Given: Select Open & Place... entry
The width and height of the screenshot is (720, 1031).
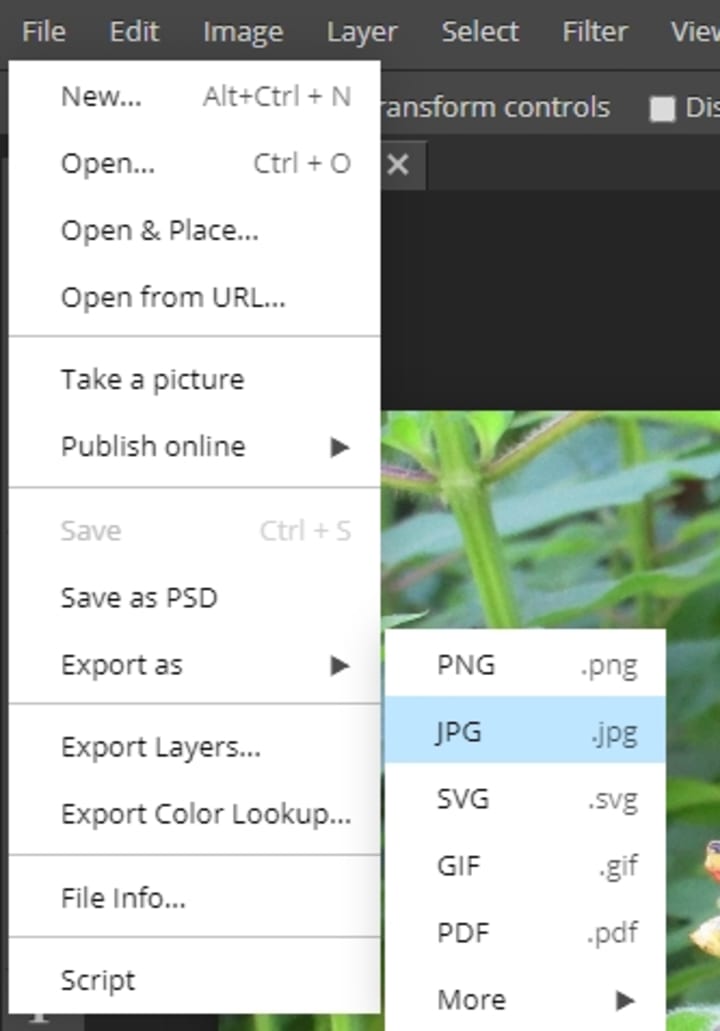Looking at the screenshot, I should tap(160, 231).
